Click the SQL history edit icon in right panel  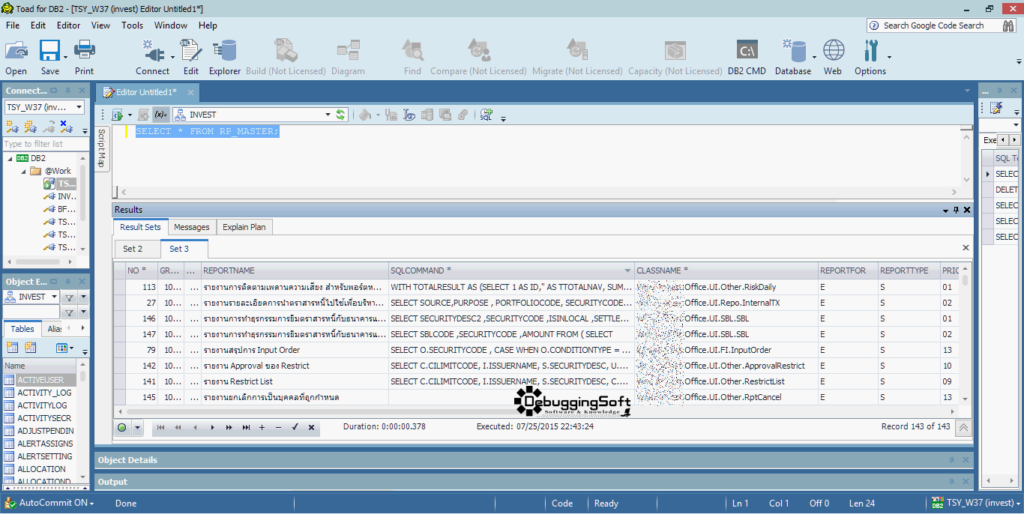pyautogui.click(x=996, y=108)
